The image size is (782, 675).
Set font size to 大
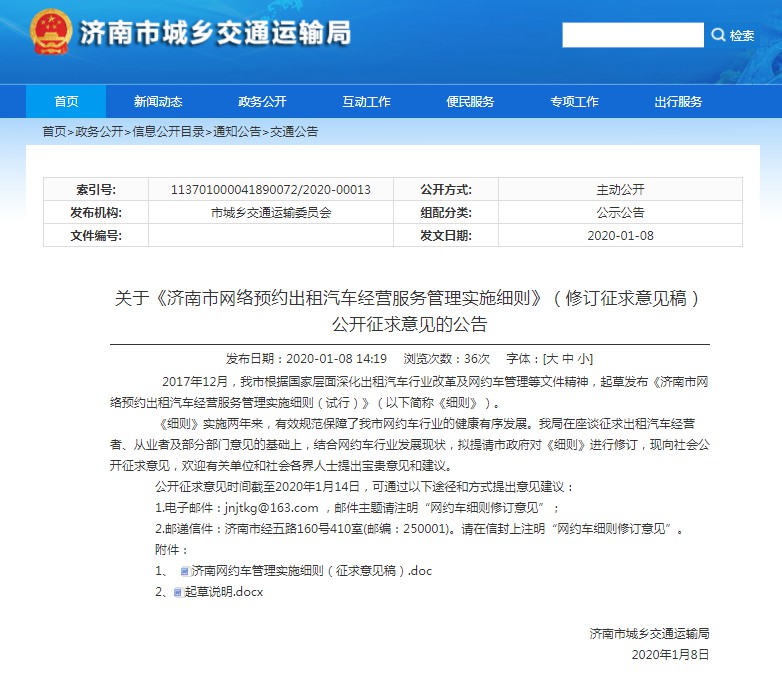[552, 359]
